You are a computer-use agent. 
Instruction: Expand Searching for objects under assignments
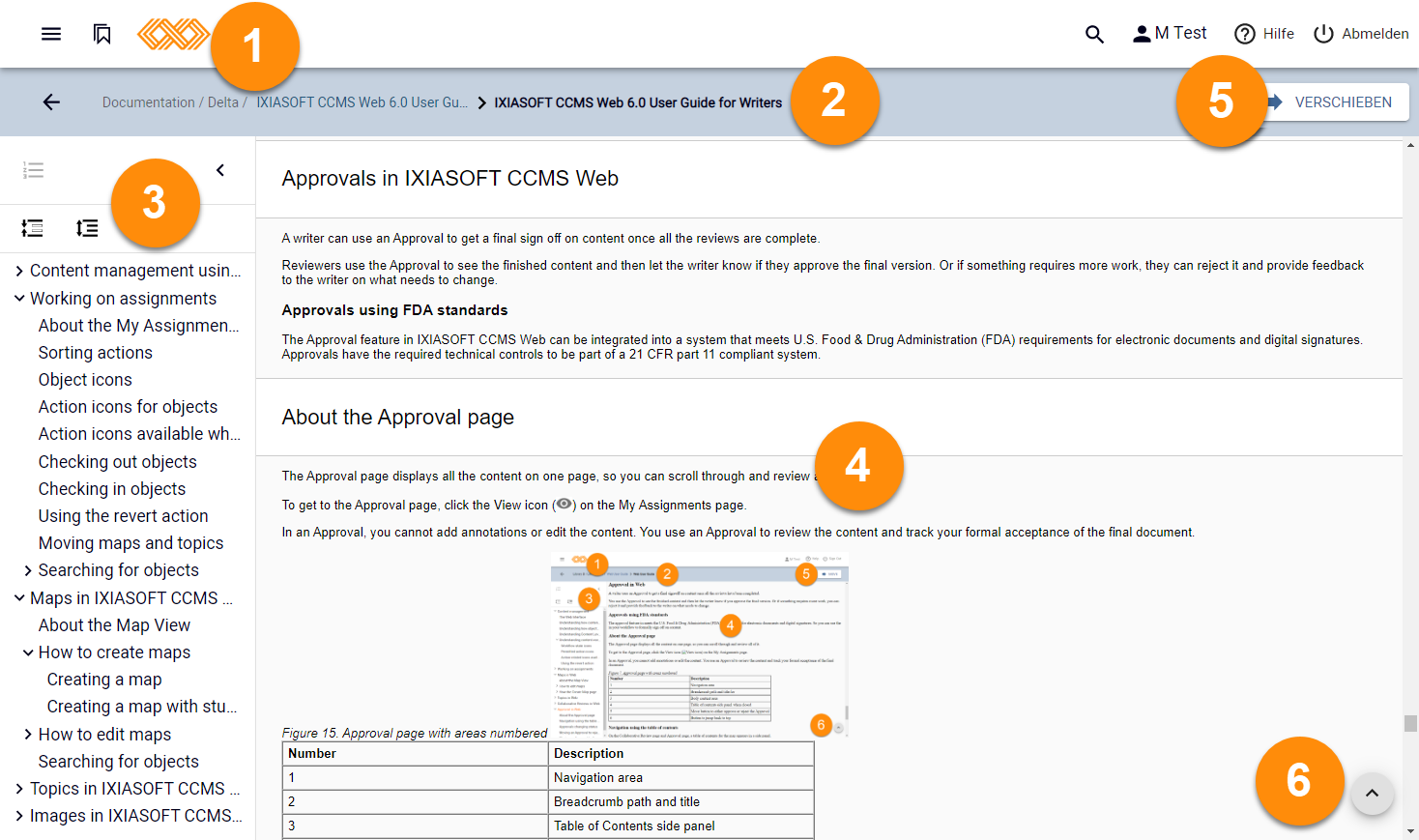click(28, 570)
